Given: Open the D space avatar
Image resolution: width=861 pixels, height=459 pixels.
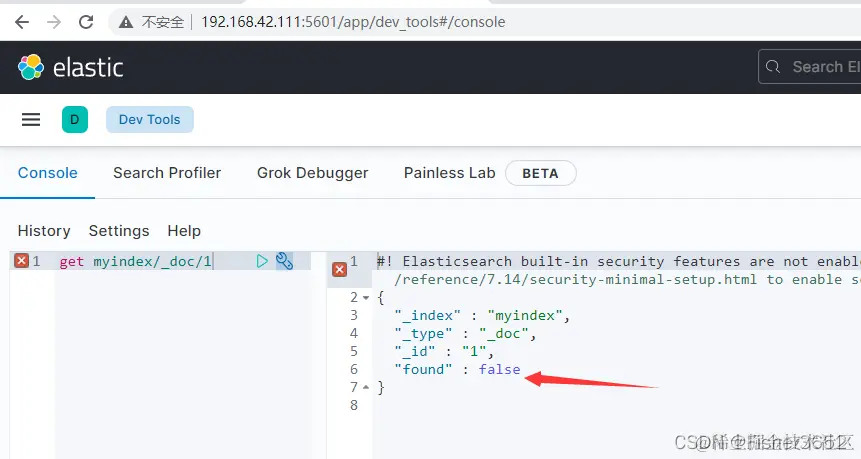Looking at the screenshot, I should [75, 119].
